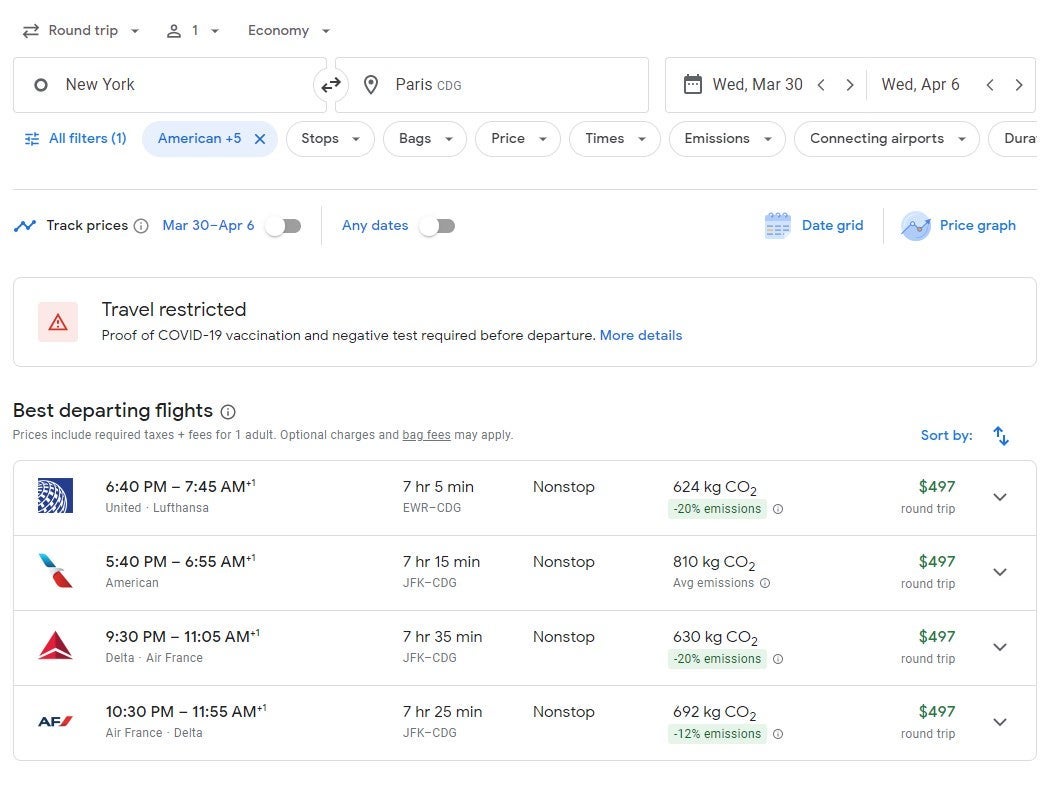This screenshot has width=1053, height=789.
Task: Expand the Air France 10:30 PM flight
Action: tap(999, 723)
